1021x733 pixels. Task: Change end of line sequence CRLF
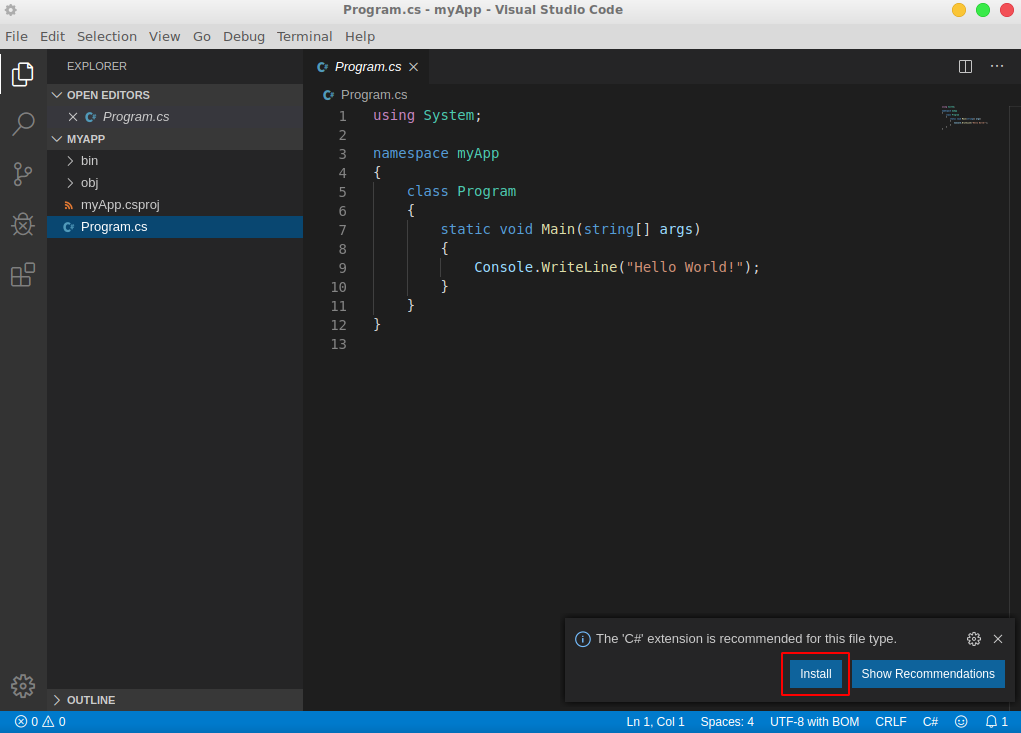tap(890, 722)
